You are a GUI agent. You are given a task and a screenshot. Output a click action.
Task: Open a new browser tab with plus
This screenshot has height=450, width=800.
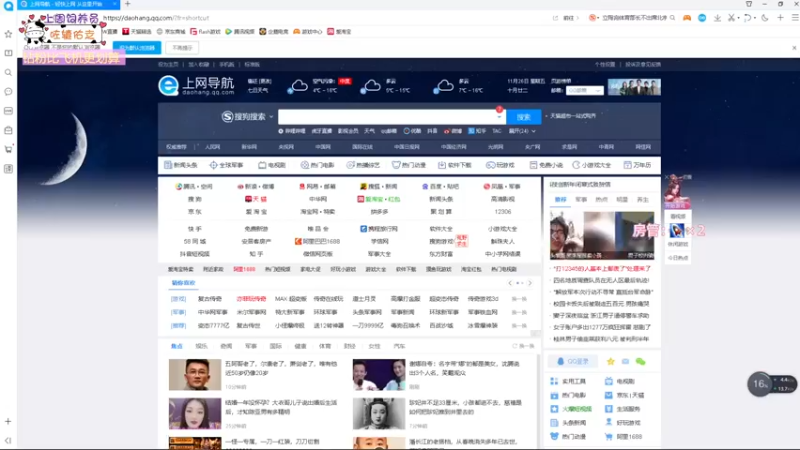point(128,4)
